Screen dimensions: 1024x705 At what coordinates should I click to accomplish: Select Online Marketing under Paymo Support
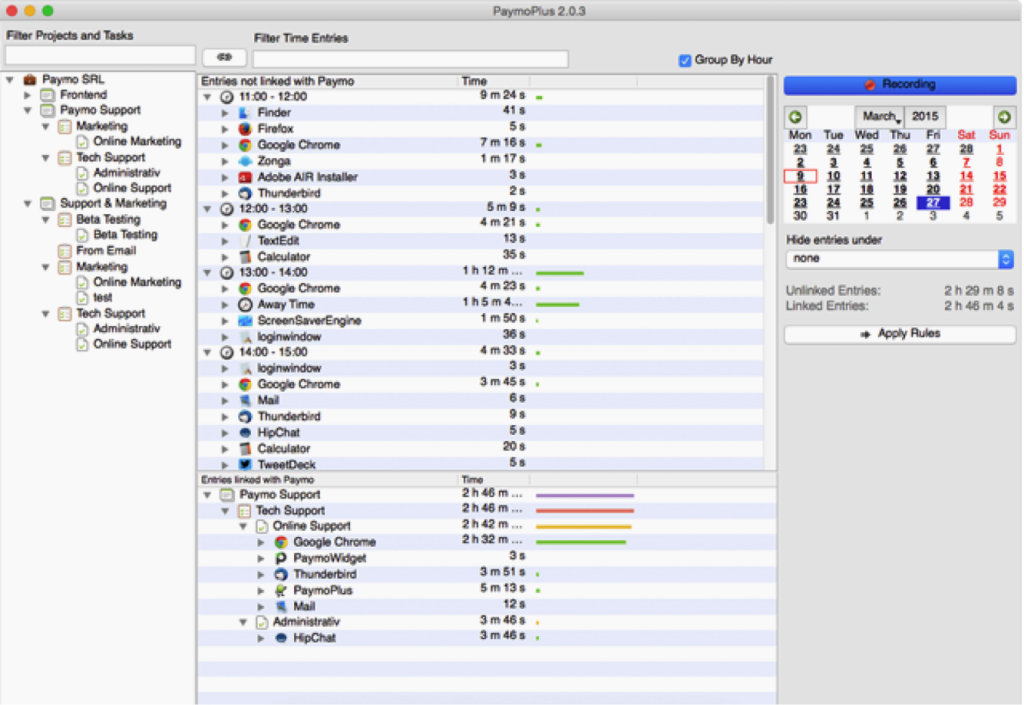pos(136,142)
